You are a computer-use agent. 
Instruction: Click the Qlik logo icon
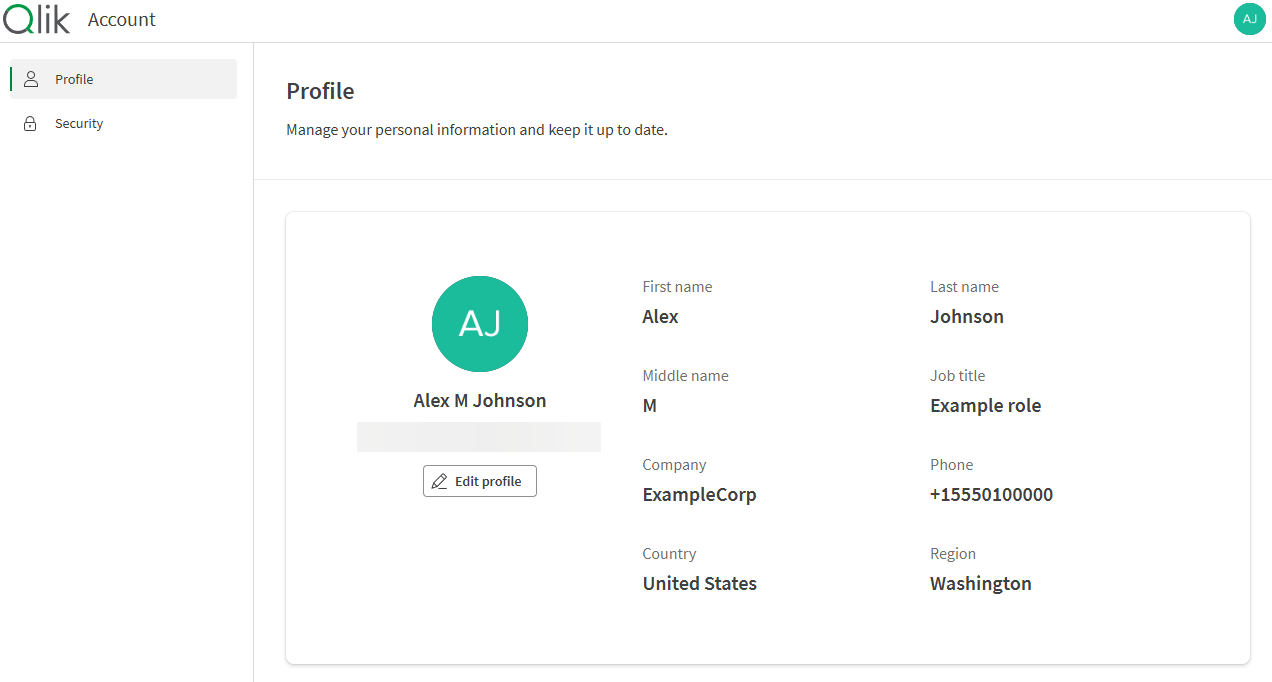36,18
